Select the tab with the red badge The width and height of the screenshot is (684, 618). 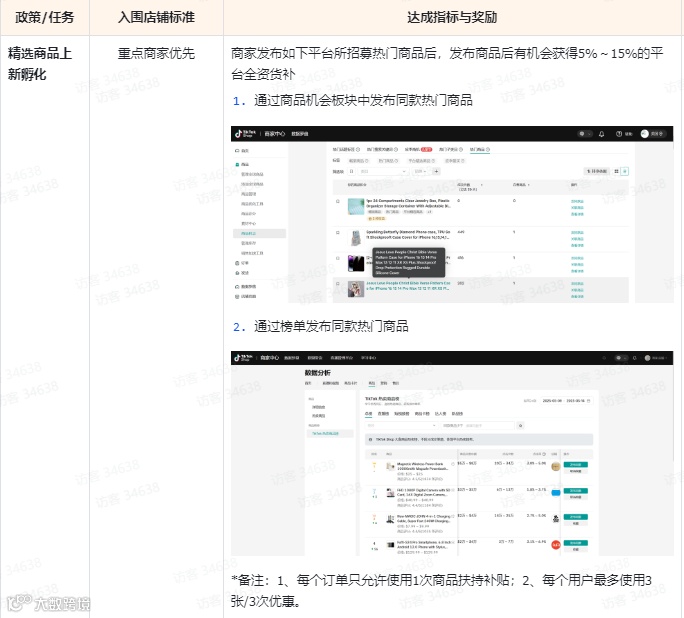418,150
